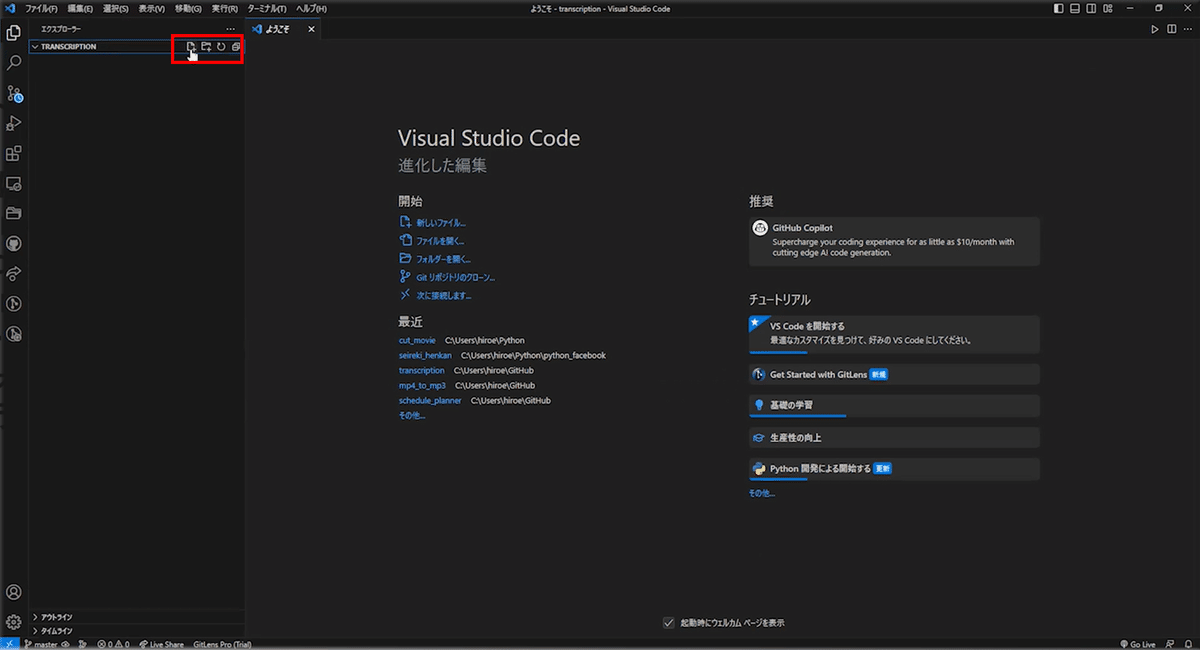Viewport: 1200px width, 650px height.
Task: Refresh the Explorer file tree
Action: [221, 47]
